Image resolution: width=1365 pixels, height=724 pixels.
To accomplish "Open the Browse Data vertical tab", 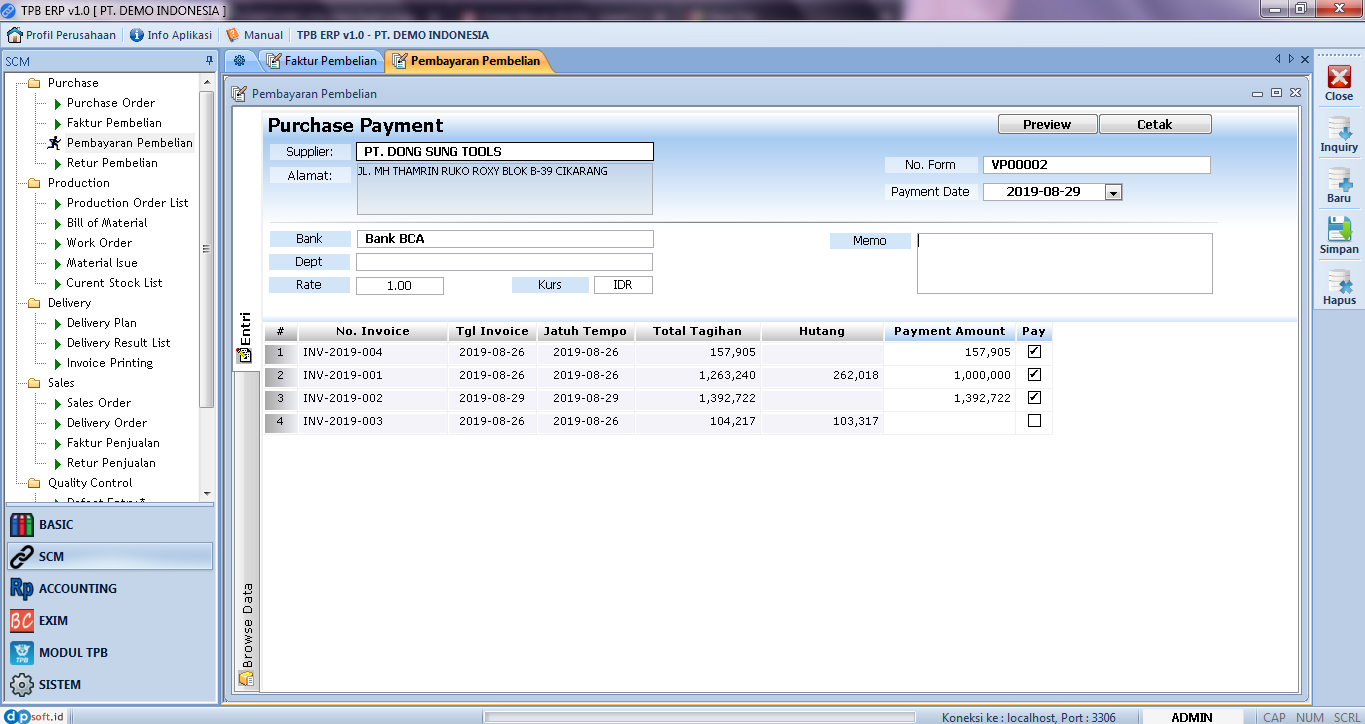I will [246, 625].
